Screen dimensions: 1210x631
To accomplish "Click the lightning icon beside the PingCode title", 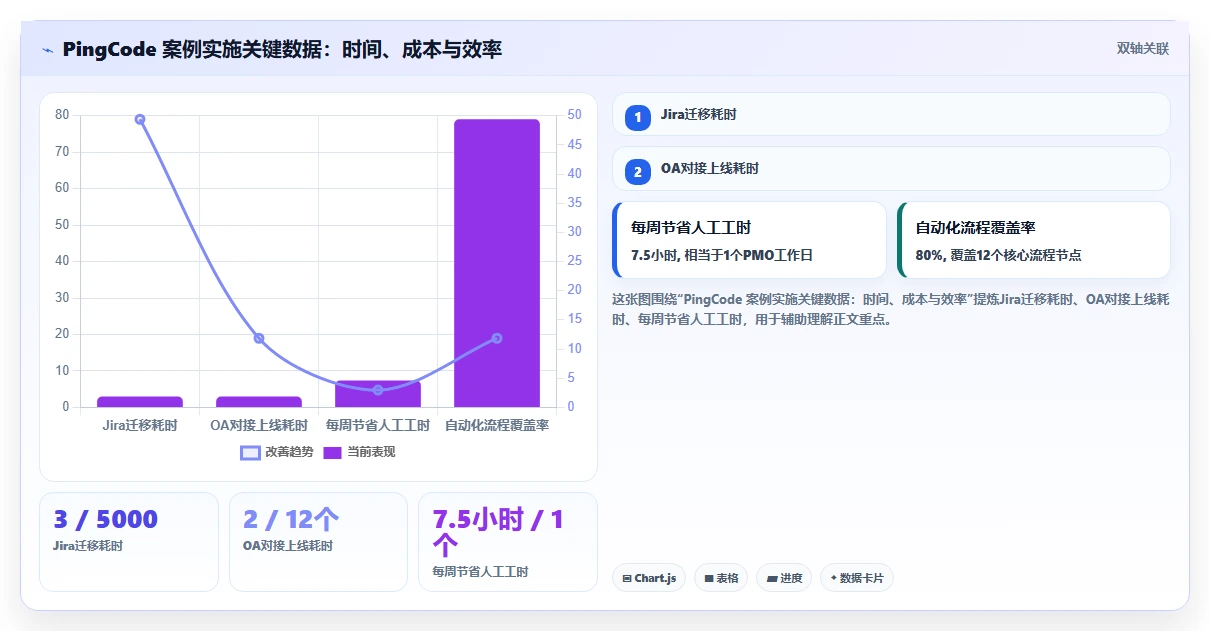I will (47, 49).
